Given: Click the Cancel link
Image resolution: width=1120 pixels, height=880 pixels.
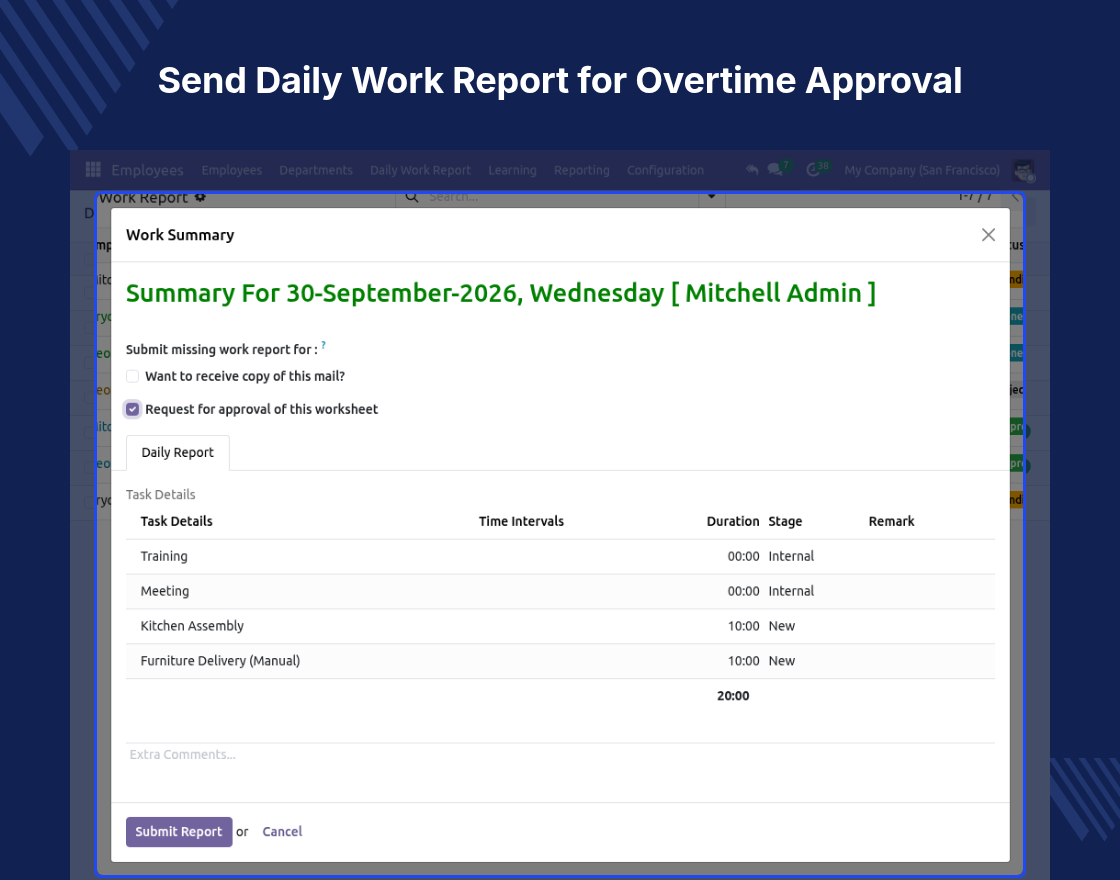Looking at the screenshot, I should [282, 832].
